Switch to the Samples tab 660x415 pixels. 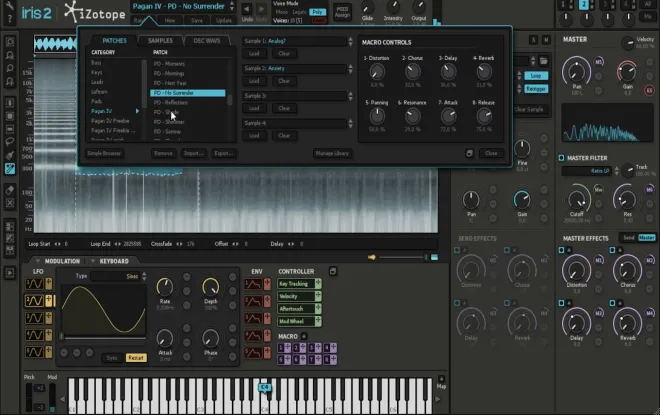160,41
